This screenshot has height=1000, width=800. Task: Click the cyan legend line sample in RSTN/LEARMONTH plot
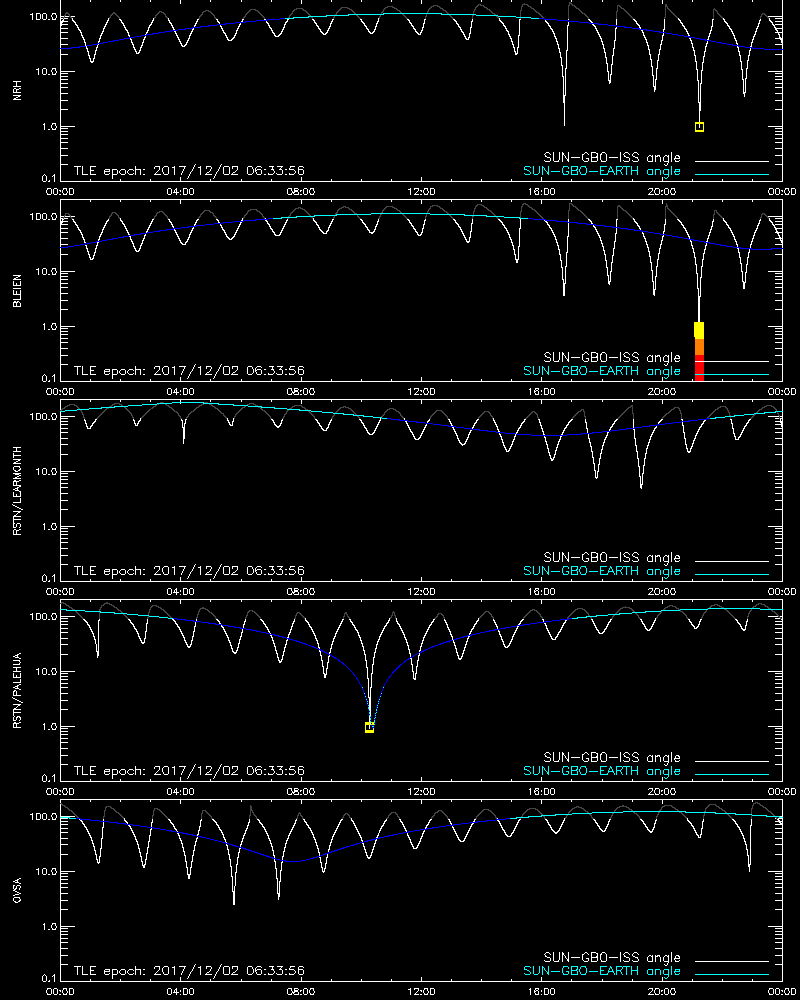pyautogui.click(x=732, y=574)
